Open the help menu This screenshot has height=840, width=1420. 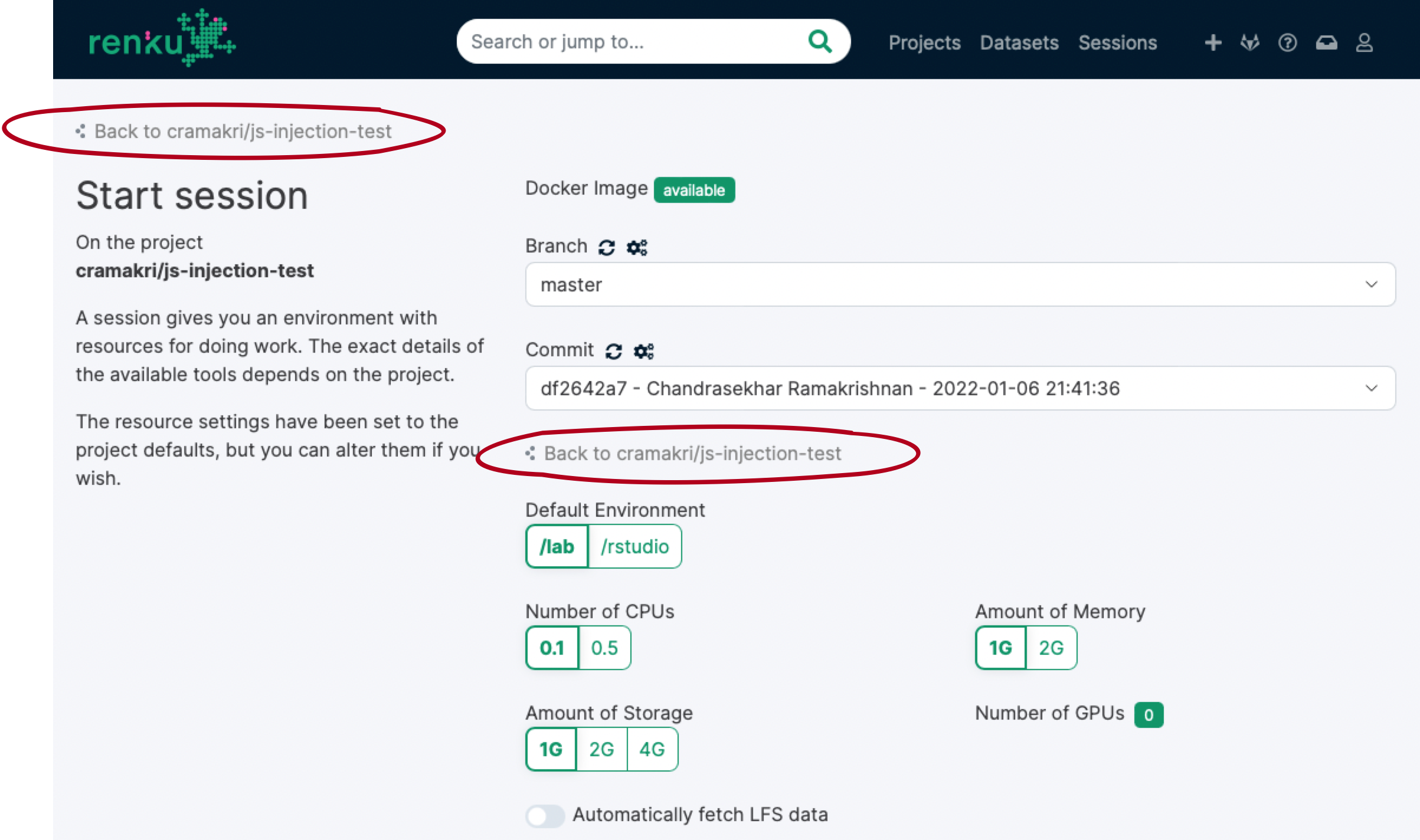pos(1288,42)
